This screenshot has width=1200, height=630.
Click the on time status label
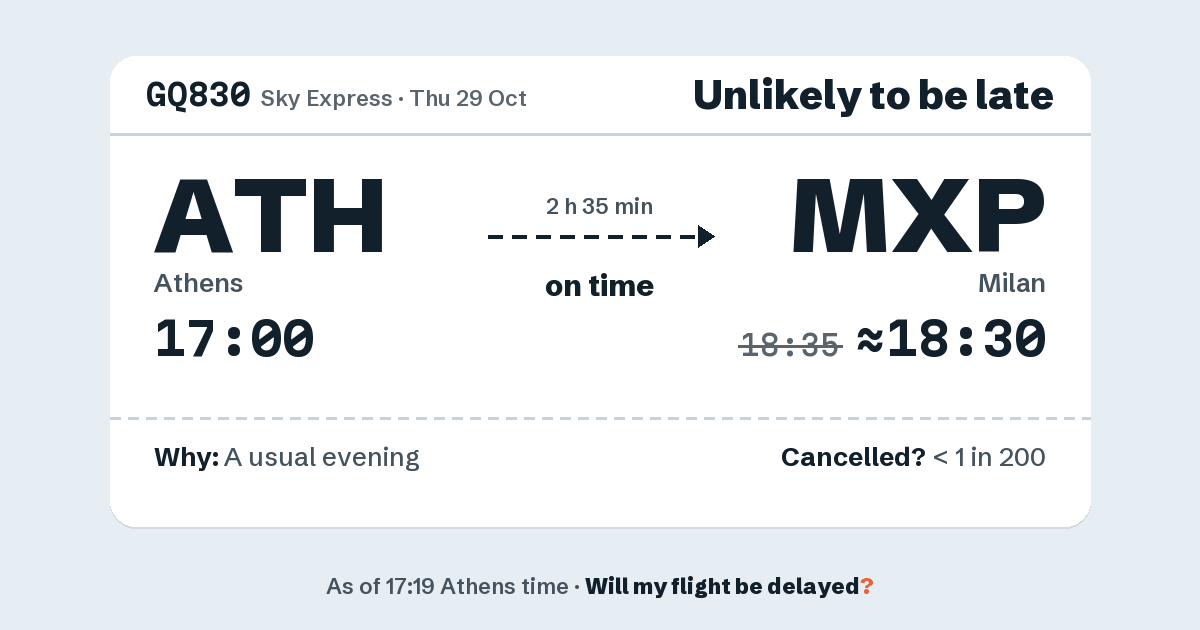[600, 286]
